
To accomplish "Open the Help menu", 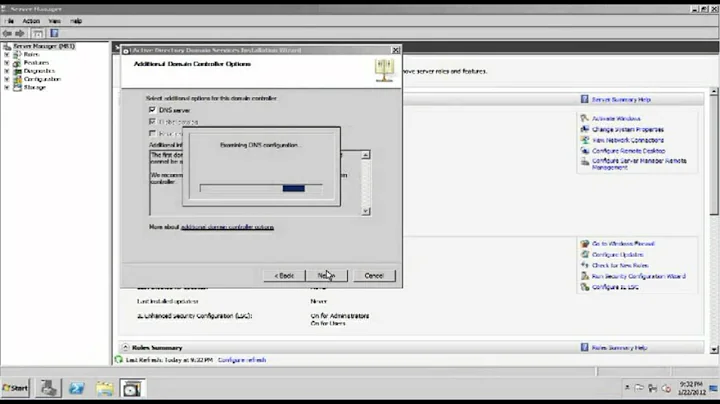I will [x=76, y=21].
